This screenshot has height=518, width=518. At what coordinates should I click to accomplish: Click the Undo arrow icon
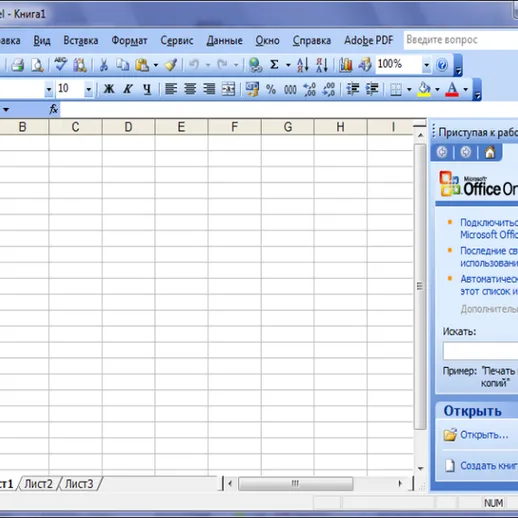coord(194,64)
